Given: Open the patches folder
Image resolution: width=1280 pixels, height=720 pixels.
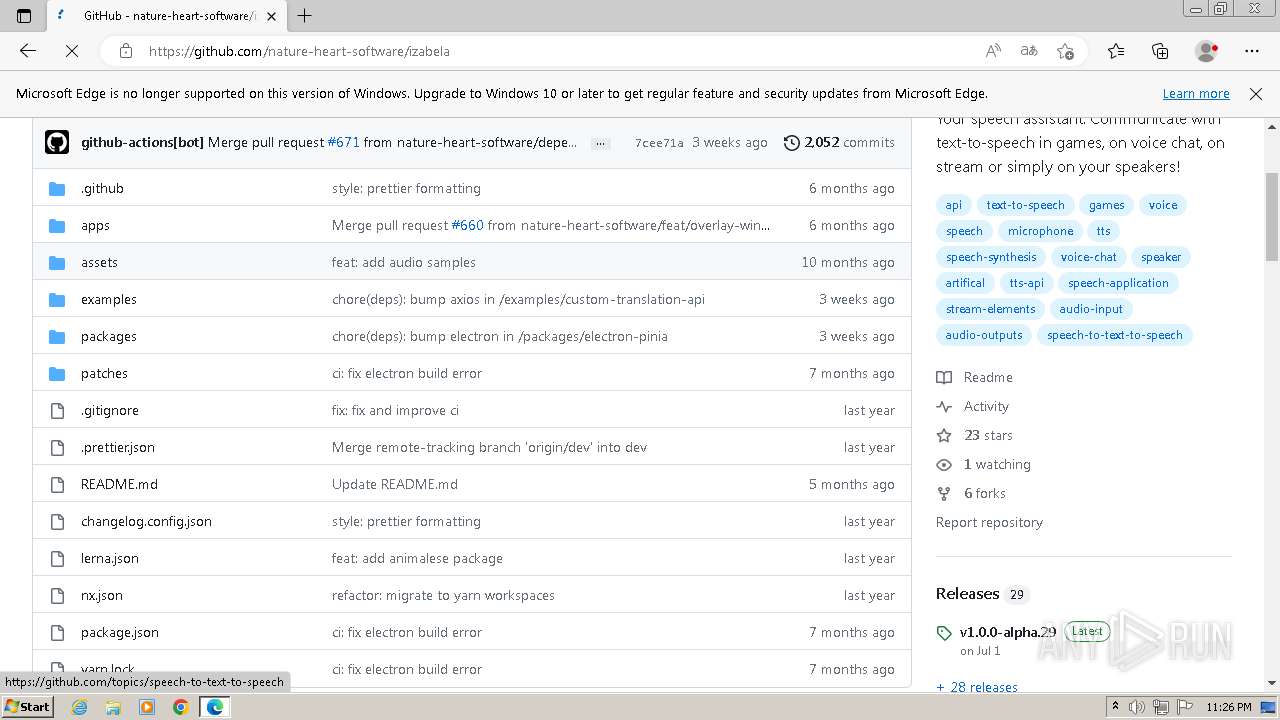Looking at the screenshot, I should point(104,373).
